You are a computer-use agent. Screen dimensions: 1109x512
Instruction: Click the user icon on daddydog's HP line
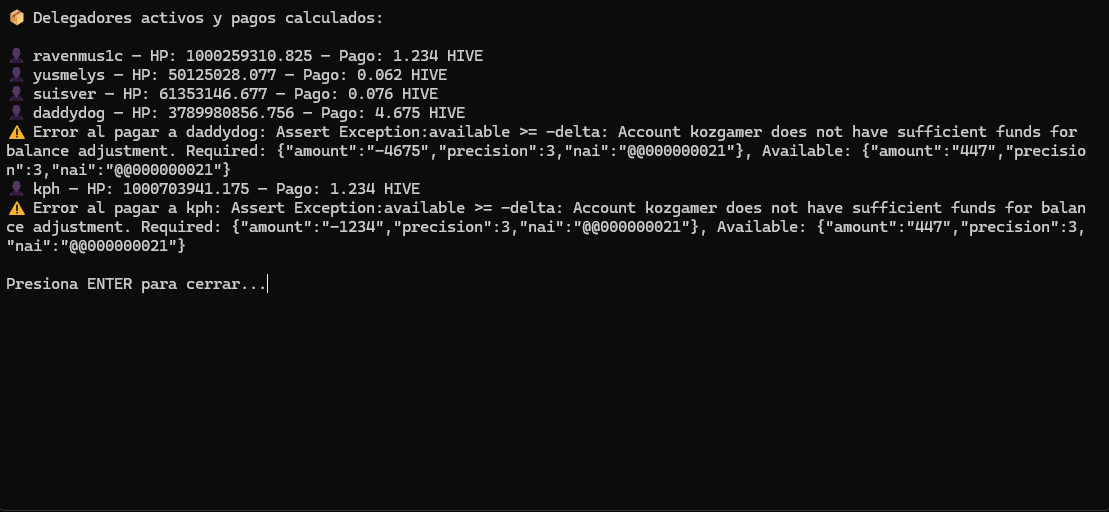point(16,113)
